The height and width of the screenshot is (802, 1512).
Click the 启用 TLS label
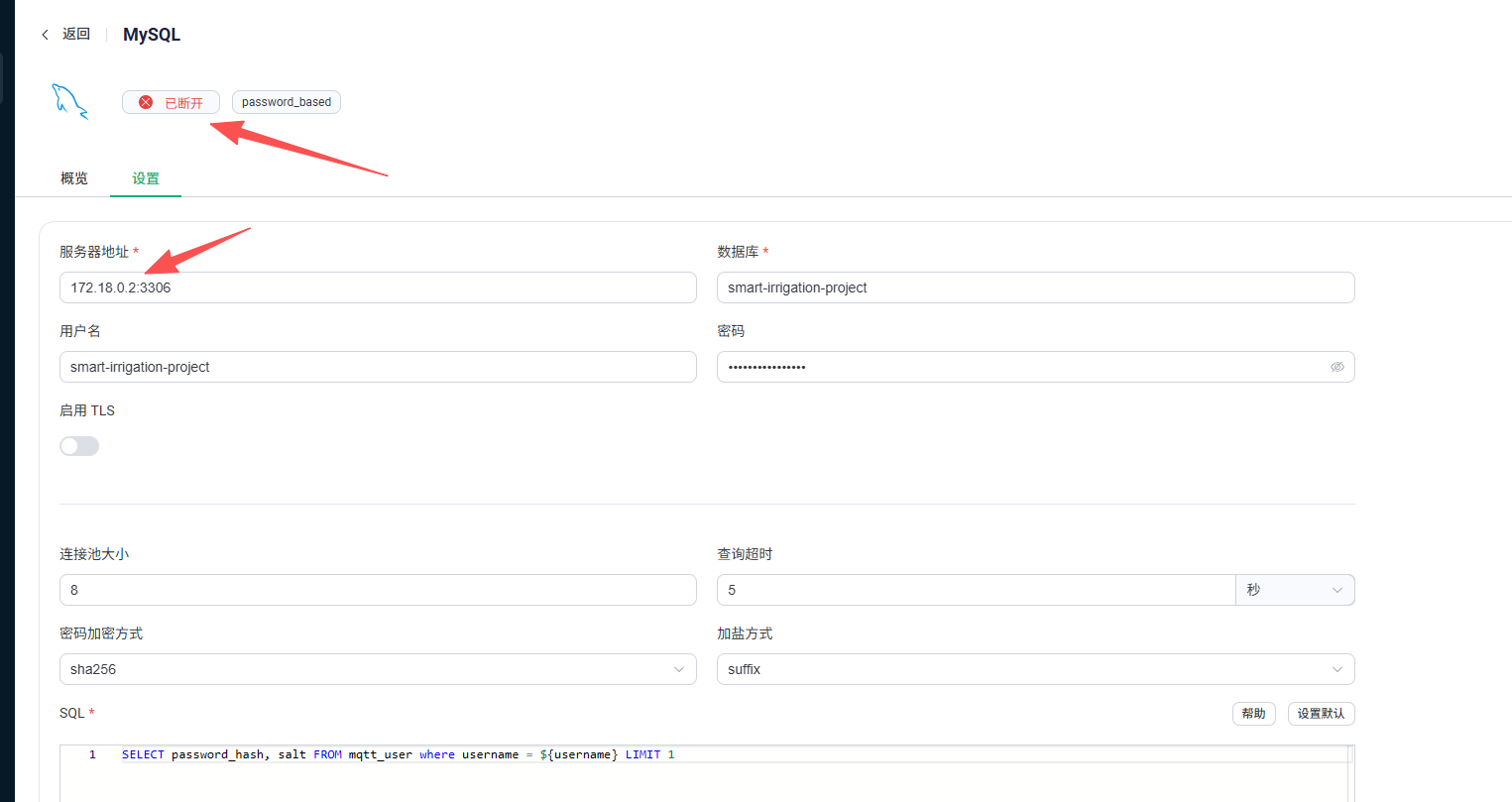tap(87, 410)
